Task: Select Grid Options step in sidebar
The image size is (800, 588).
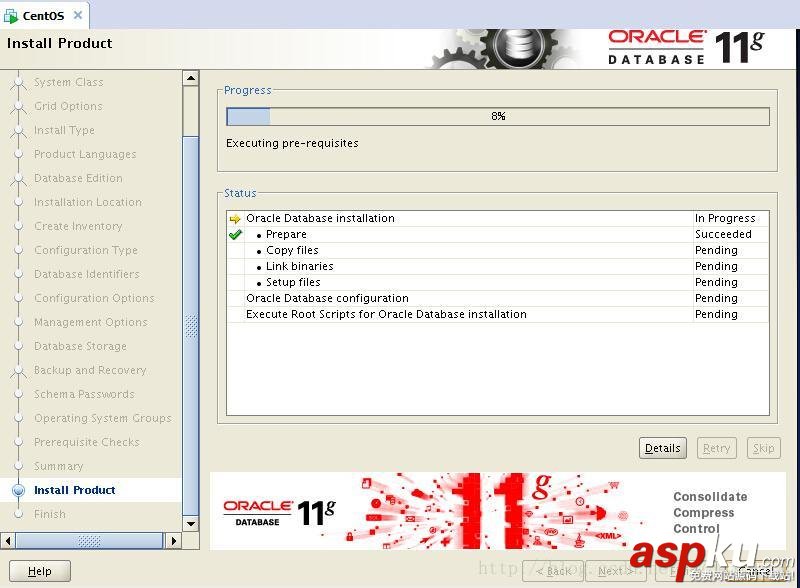Action: click(x=68, y=106)
